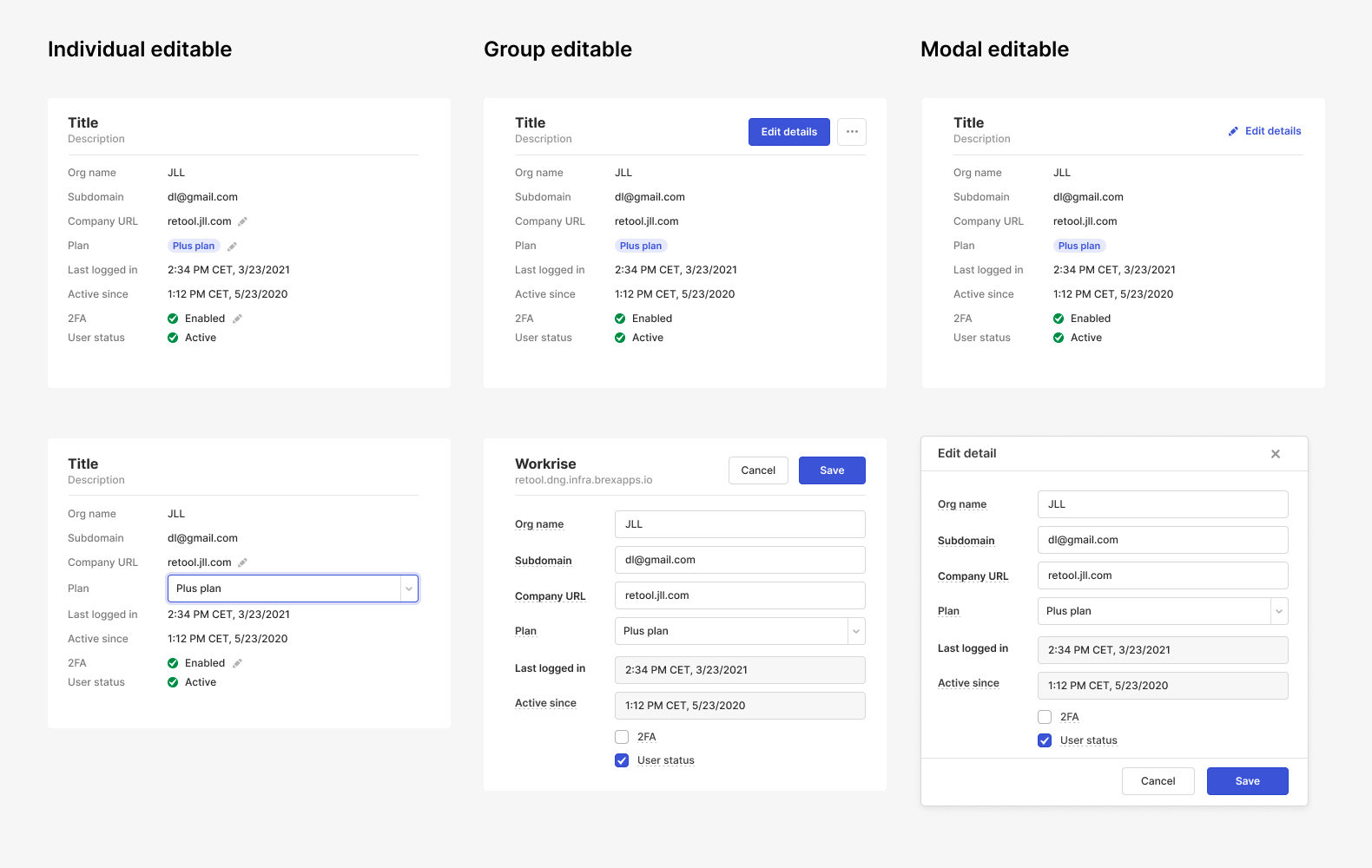Click green check icon beside Active in Group editable card

tap(620, 338)
